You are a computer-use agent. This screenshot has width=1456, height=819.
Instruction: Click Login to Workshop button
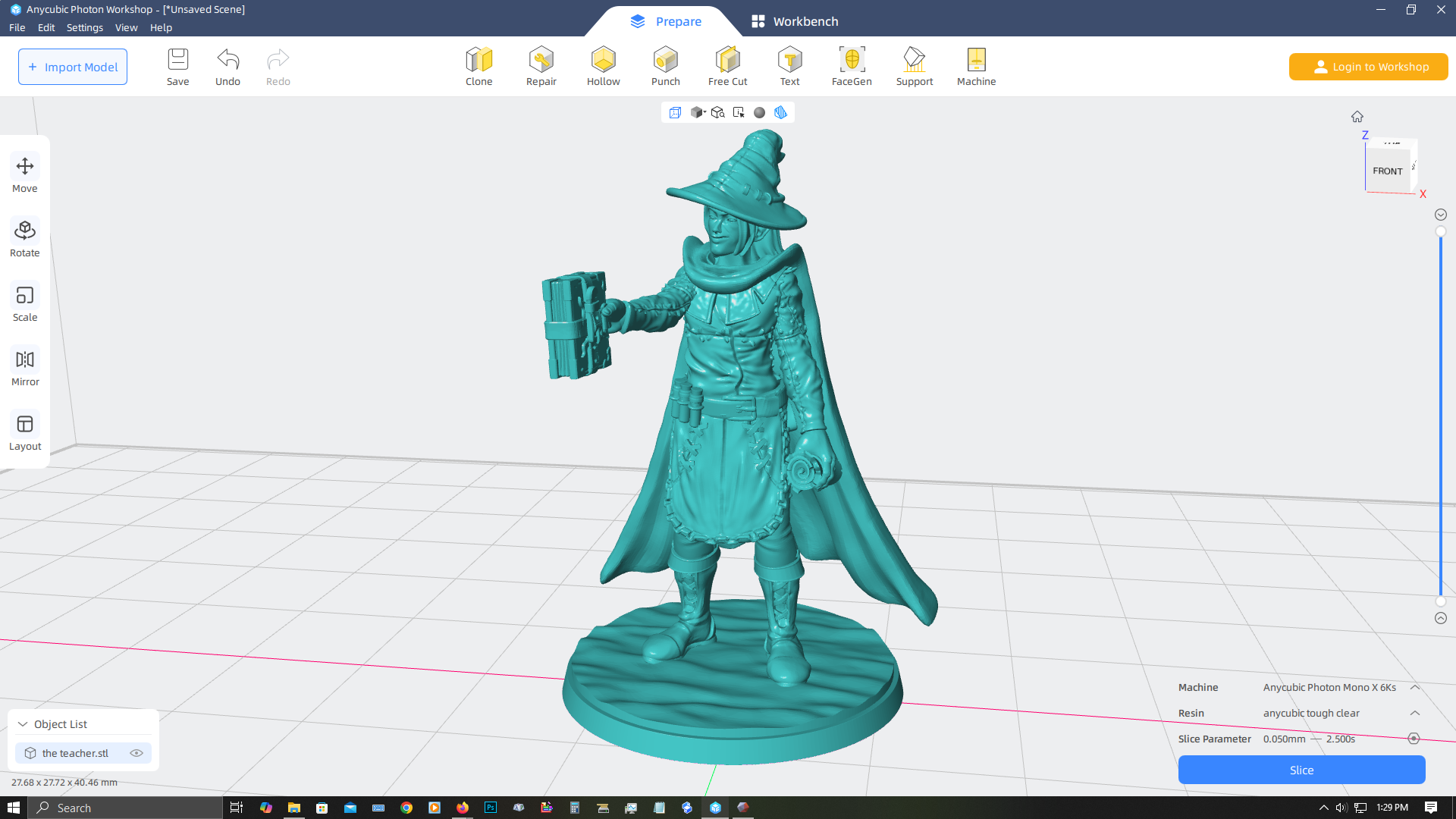coord(1368,67)
